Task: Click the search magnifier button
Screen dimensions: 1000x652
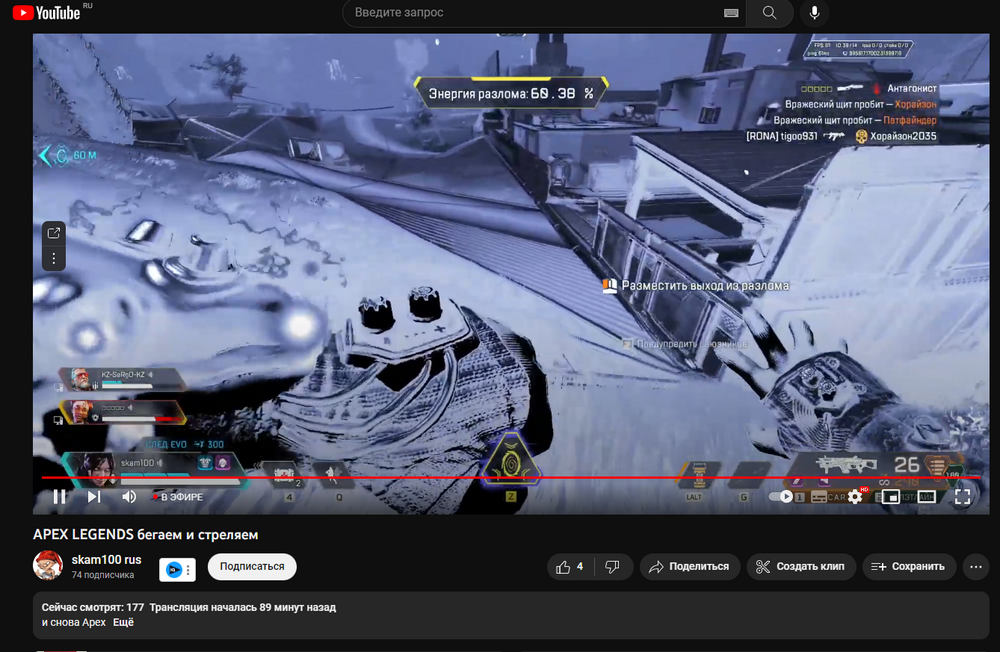Action: point(769,13)
